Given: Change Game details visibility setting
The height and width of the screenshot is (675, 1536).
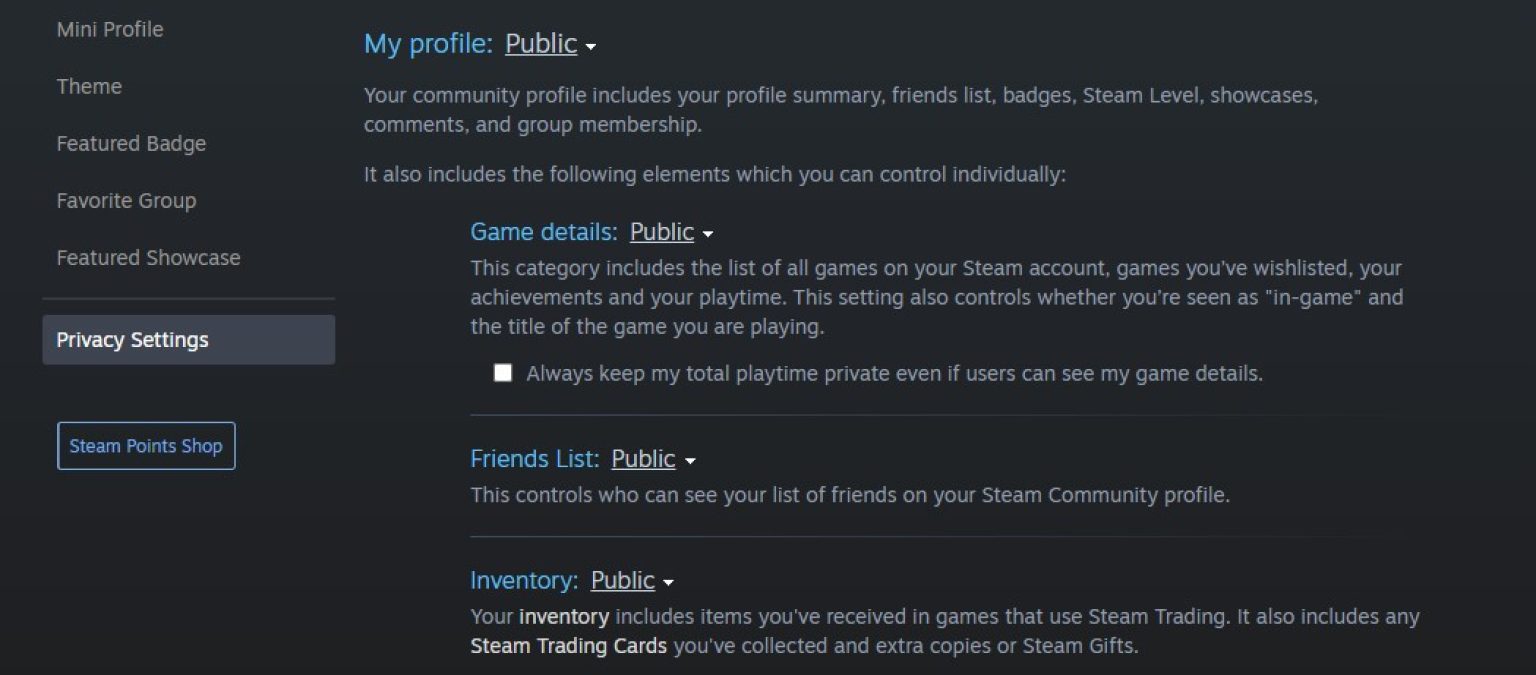Looking at the screenshot, I should [x=663, y=232].
